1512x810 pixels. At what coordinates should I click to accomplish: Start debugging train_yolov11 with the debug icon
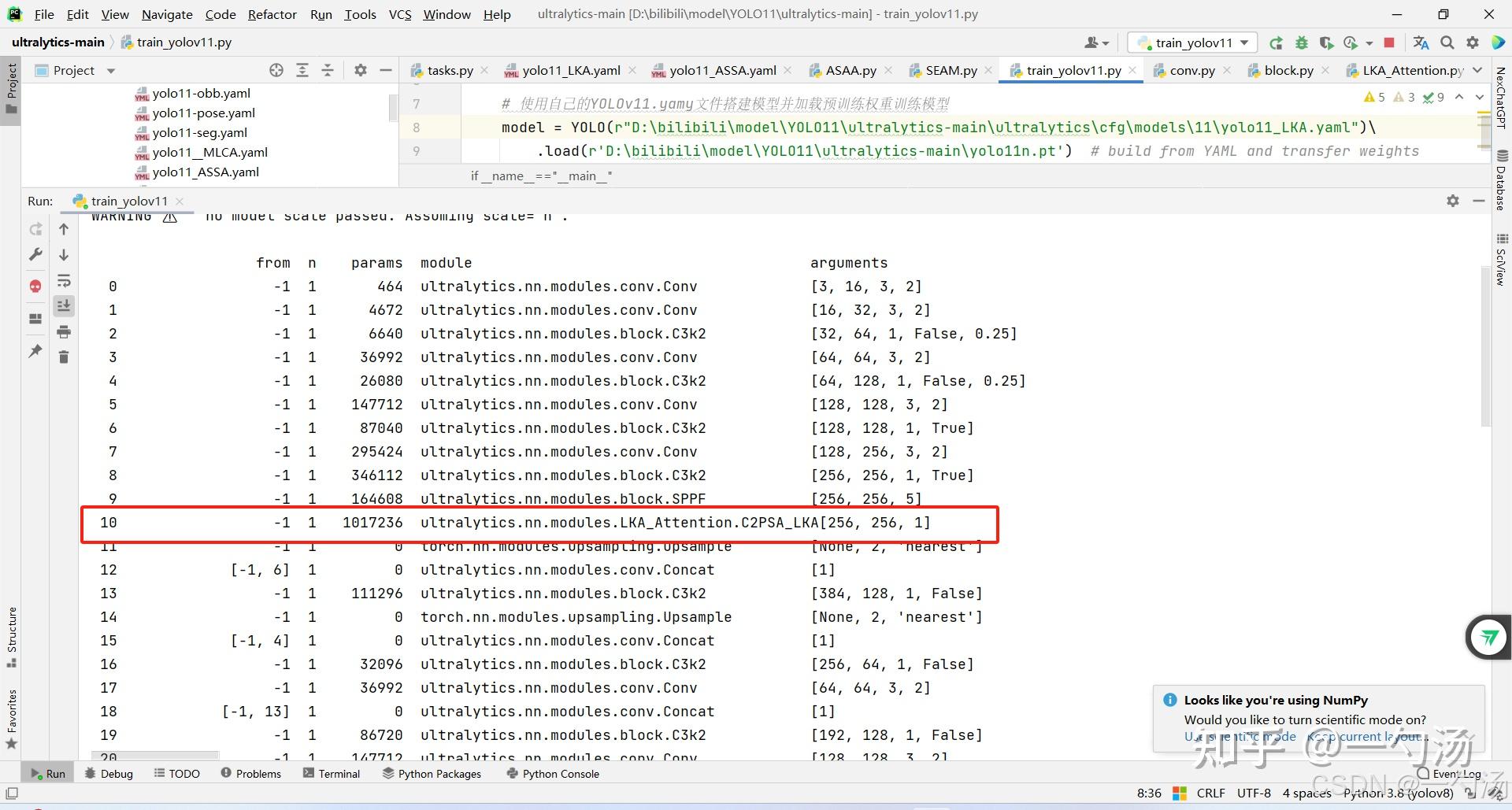(x=1302, y=42)
